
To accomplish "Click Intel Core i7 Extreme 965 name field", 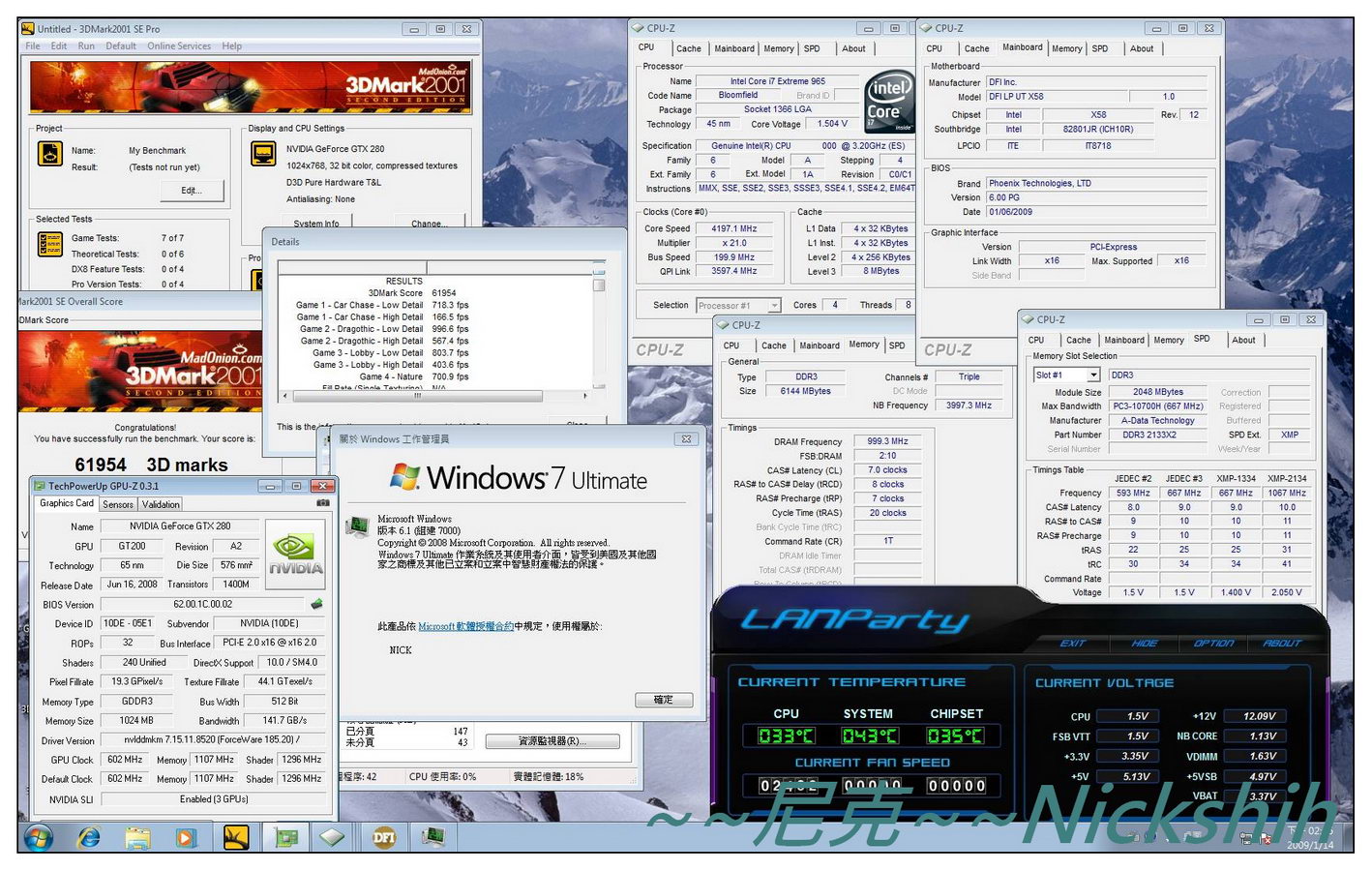I will coord(778,81).
